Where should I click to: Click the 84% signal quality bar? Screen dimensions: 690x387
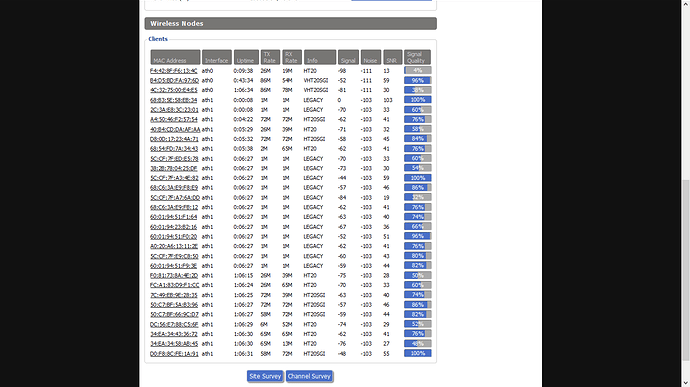[418, 139]
